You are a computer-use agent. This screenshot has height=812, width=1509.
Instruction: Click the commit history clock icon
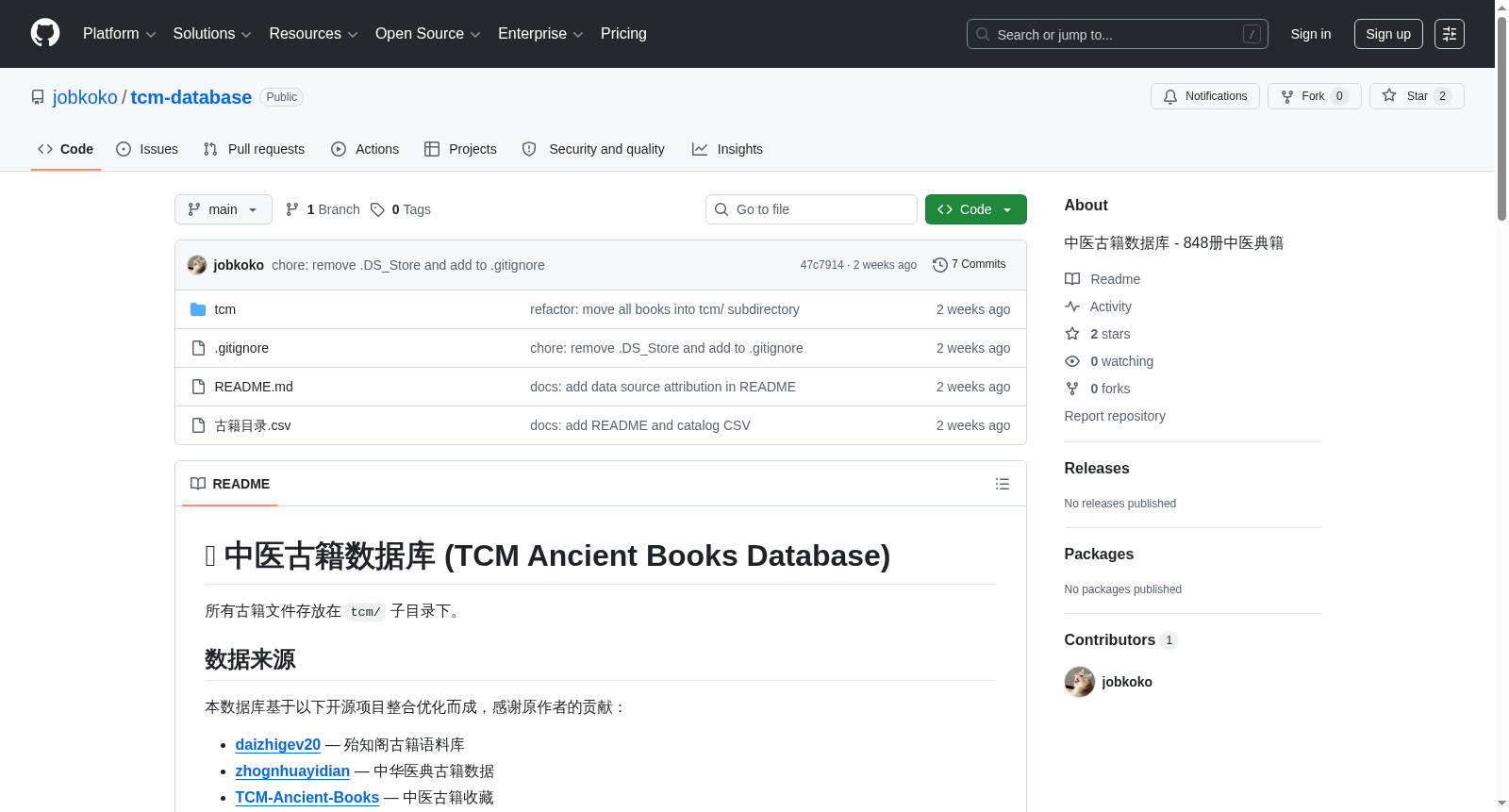pos(939,265)
